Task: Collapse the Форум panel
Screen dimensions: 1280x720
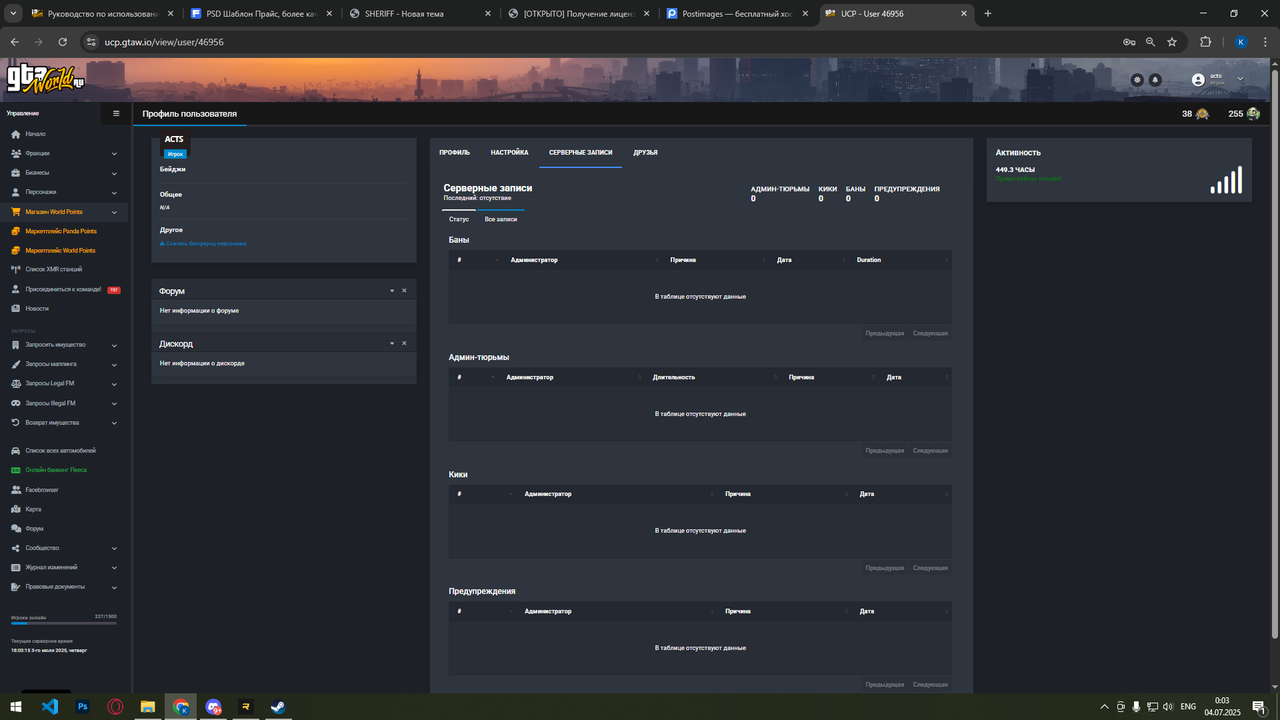Action: (392, 291)
